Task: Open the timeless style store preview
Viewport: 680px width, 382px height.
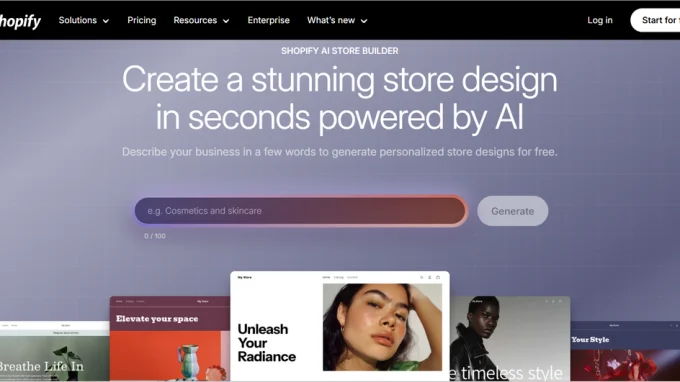Action: coord(510,339)
